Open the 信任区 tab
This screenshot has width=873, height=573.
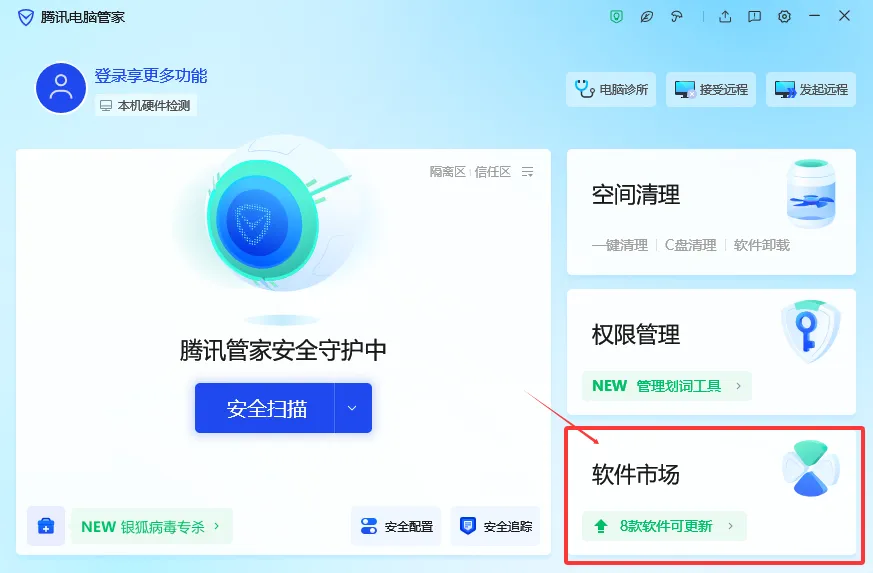point(493,172)
